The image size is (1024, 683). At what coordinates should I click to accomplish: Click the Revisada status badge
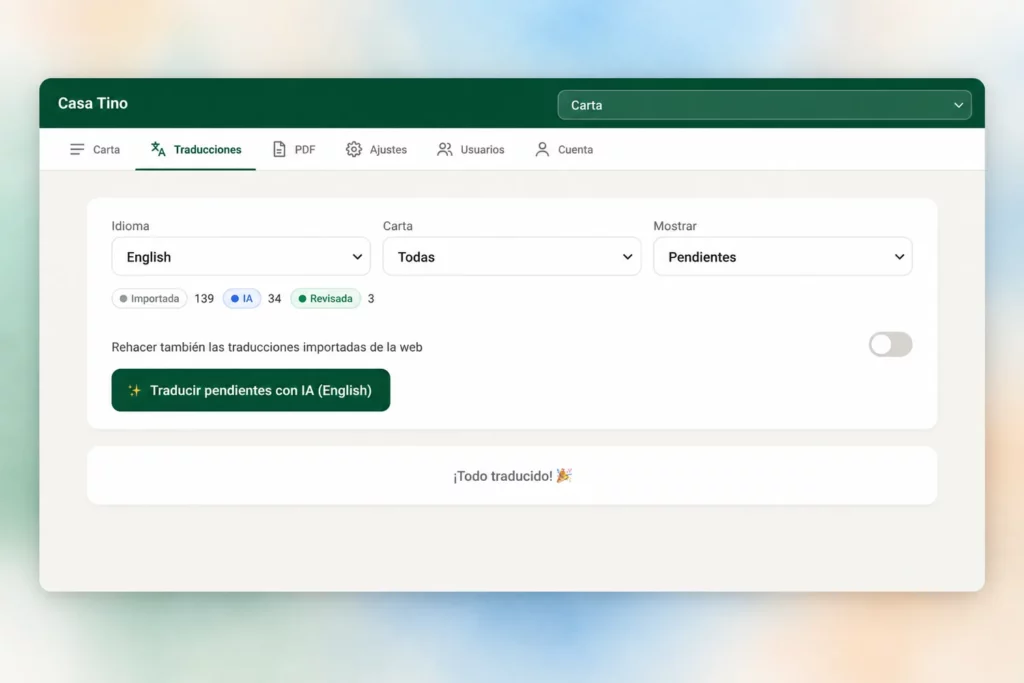click(x=325, y=298)
